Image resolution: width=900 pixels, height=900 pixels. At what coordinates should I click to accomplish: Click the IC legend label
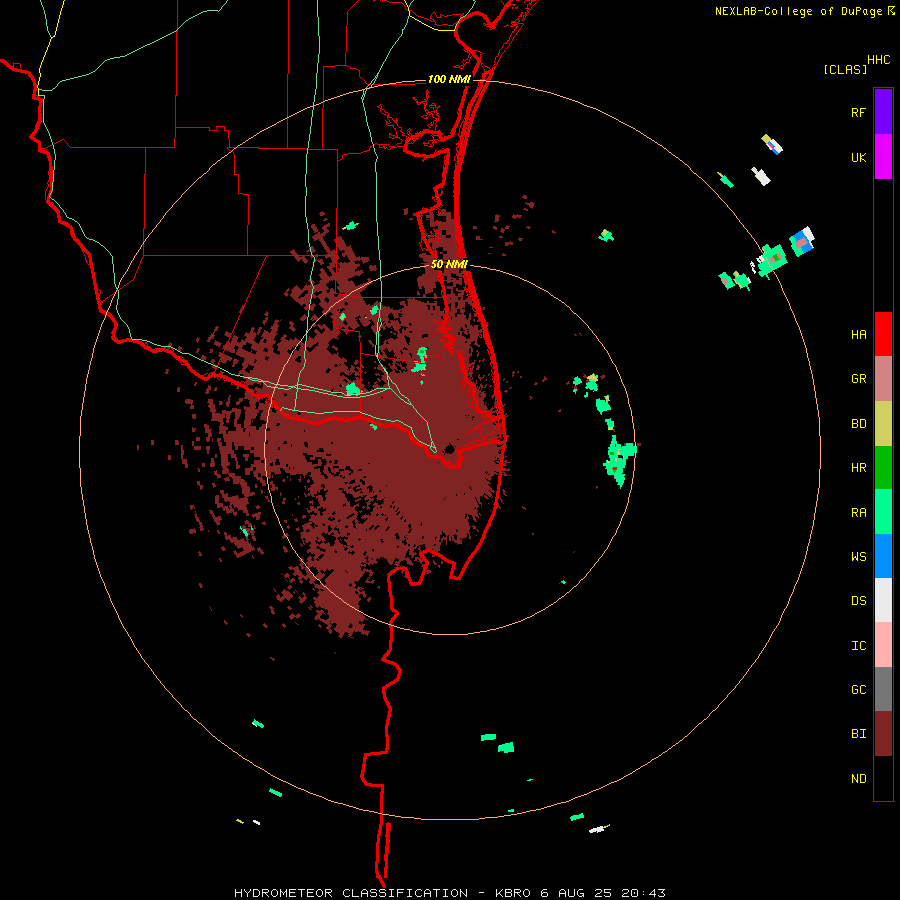[x=858, y=646]
